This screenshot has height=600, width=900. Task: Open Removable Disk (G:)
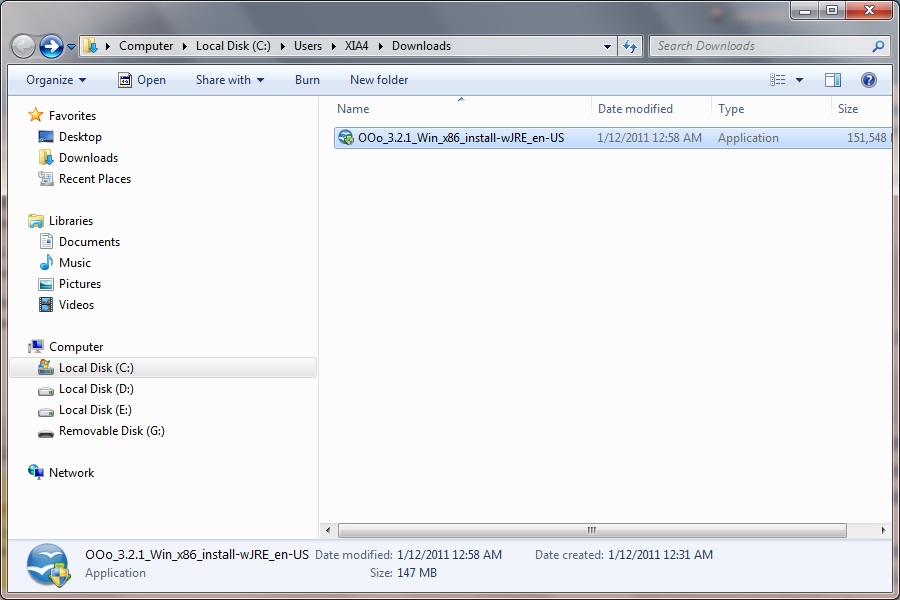click(112, 431)
